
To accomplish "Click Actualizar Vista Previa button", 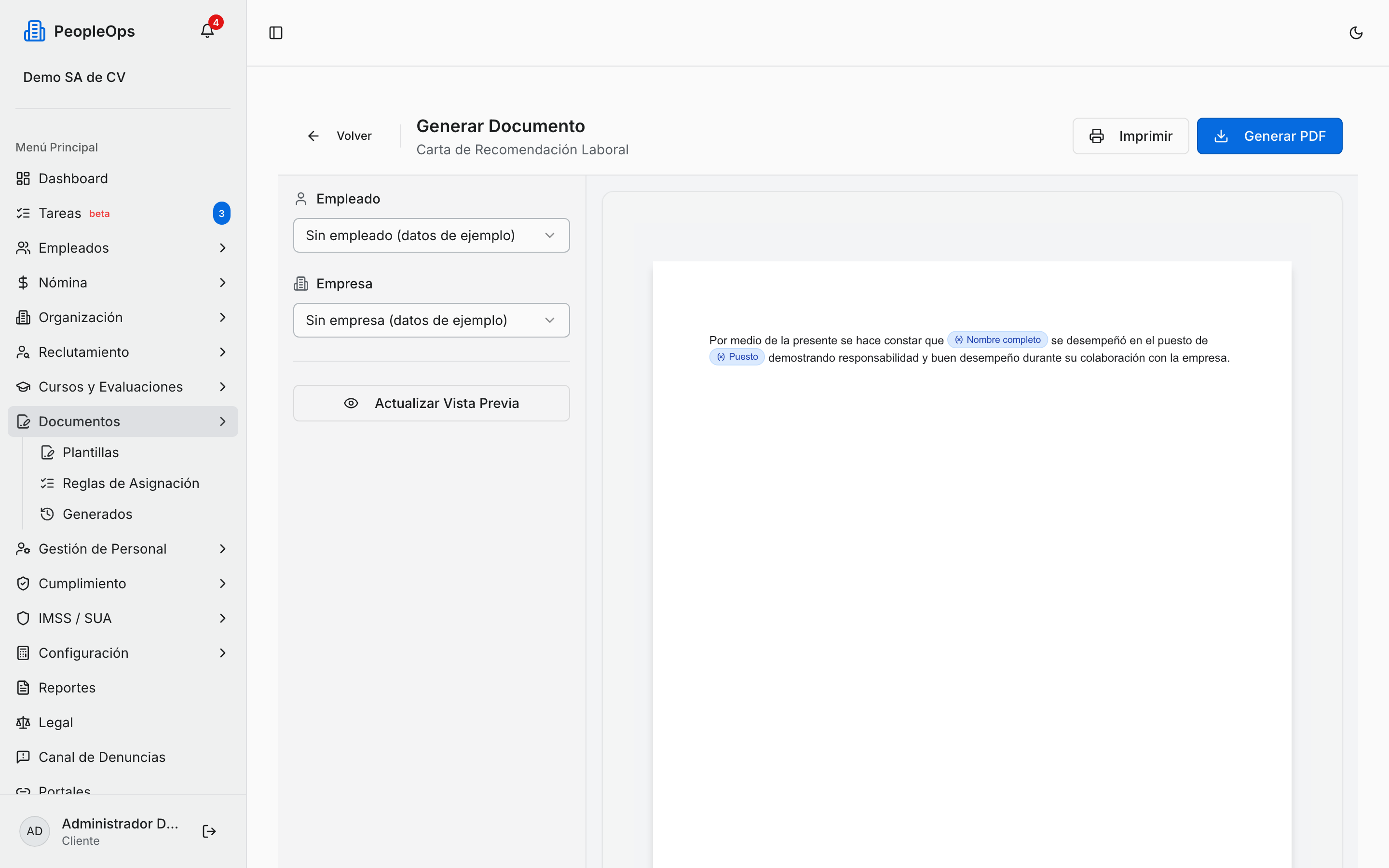I will (x=431, y=403).
